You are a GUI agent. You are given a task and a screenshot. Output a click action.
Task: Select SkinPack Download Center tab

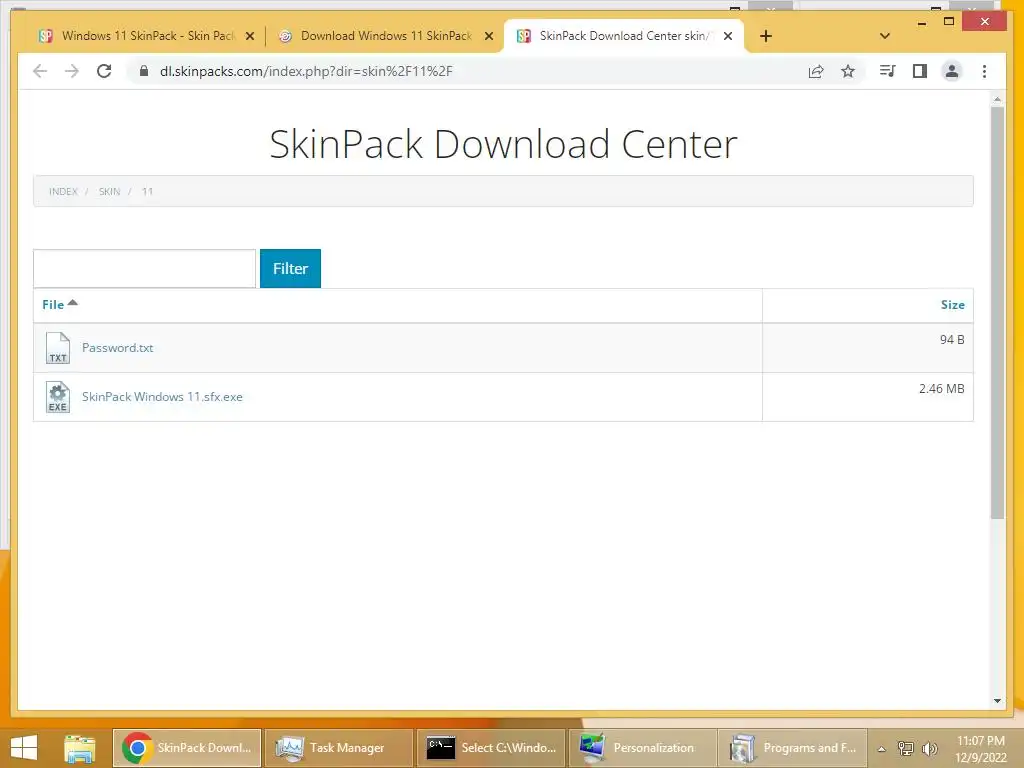(x=624, y=36)
